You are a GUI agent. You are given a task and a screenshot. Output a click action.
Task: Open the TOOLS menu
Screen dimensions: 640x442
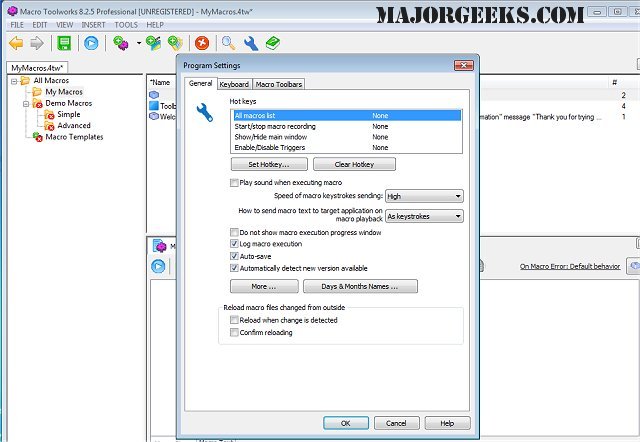point(126,25)
